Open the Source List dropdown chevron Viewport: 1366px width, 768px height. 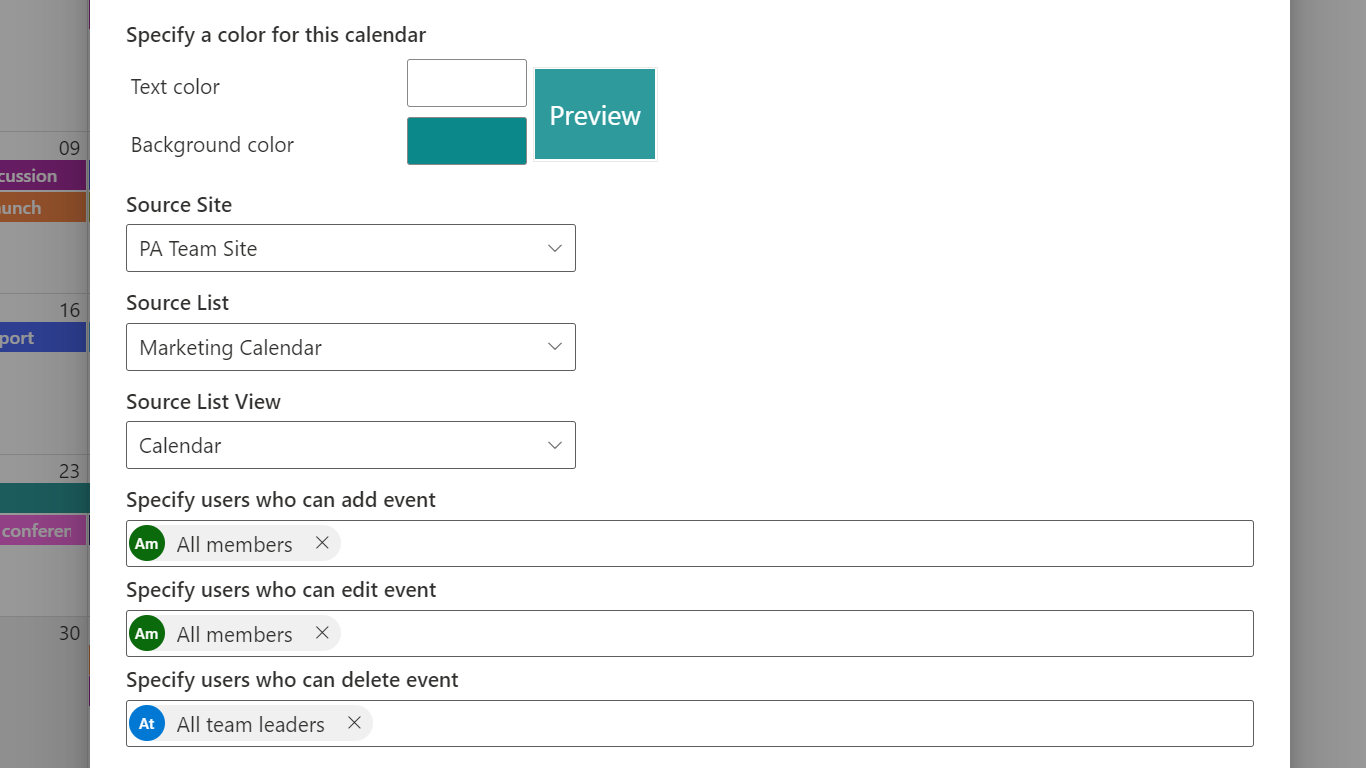(x=555, y=347)
